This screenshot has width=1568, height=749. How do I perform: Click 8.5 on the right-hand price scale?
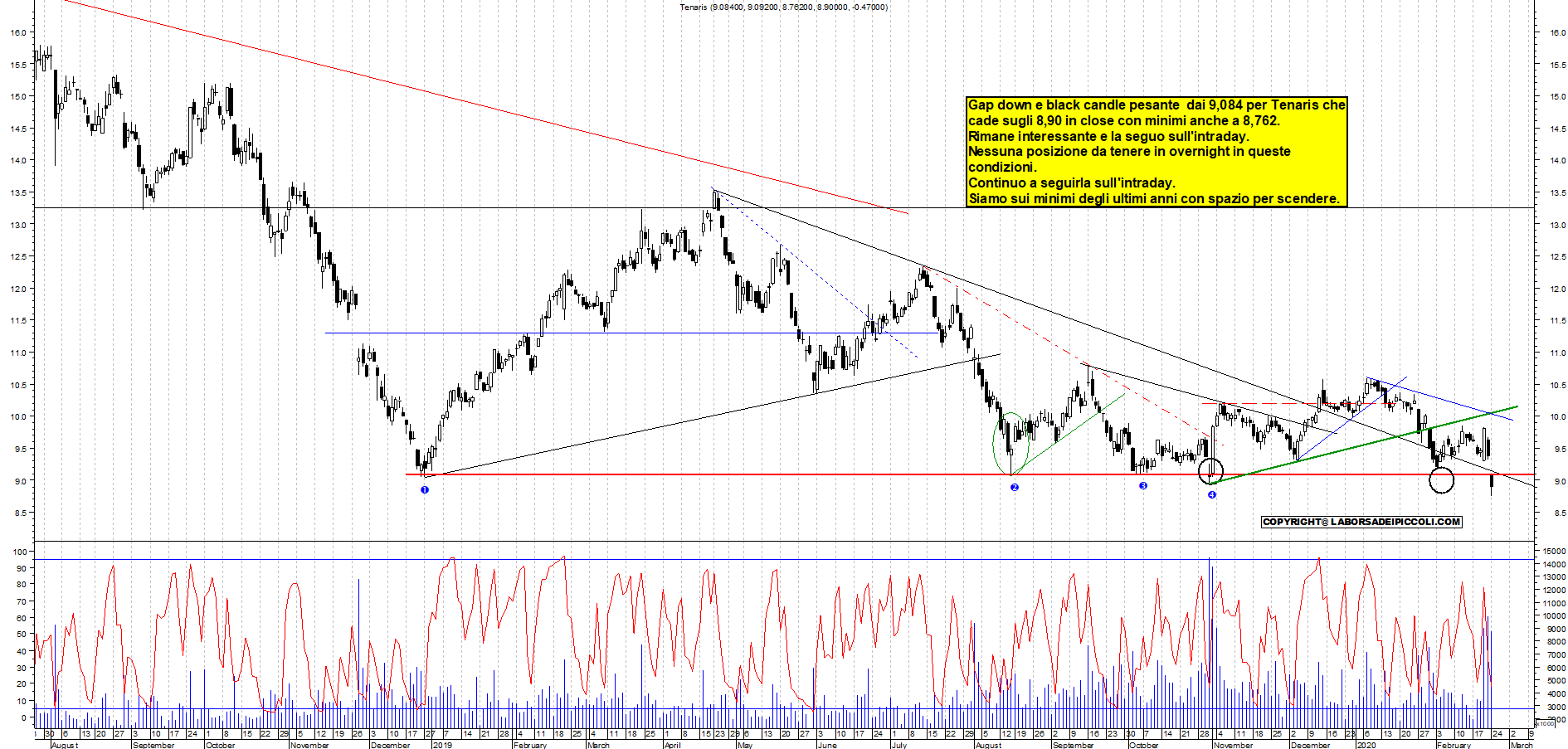pyautogui.click(x=1559, y=513)
